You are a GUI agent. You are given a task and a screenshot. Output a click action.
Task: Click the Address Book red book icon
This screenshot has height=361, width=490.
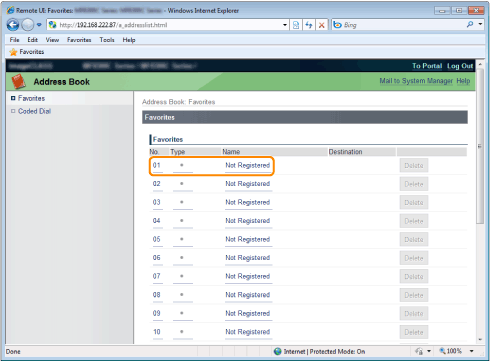point(18,81)
